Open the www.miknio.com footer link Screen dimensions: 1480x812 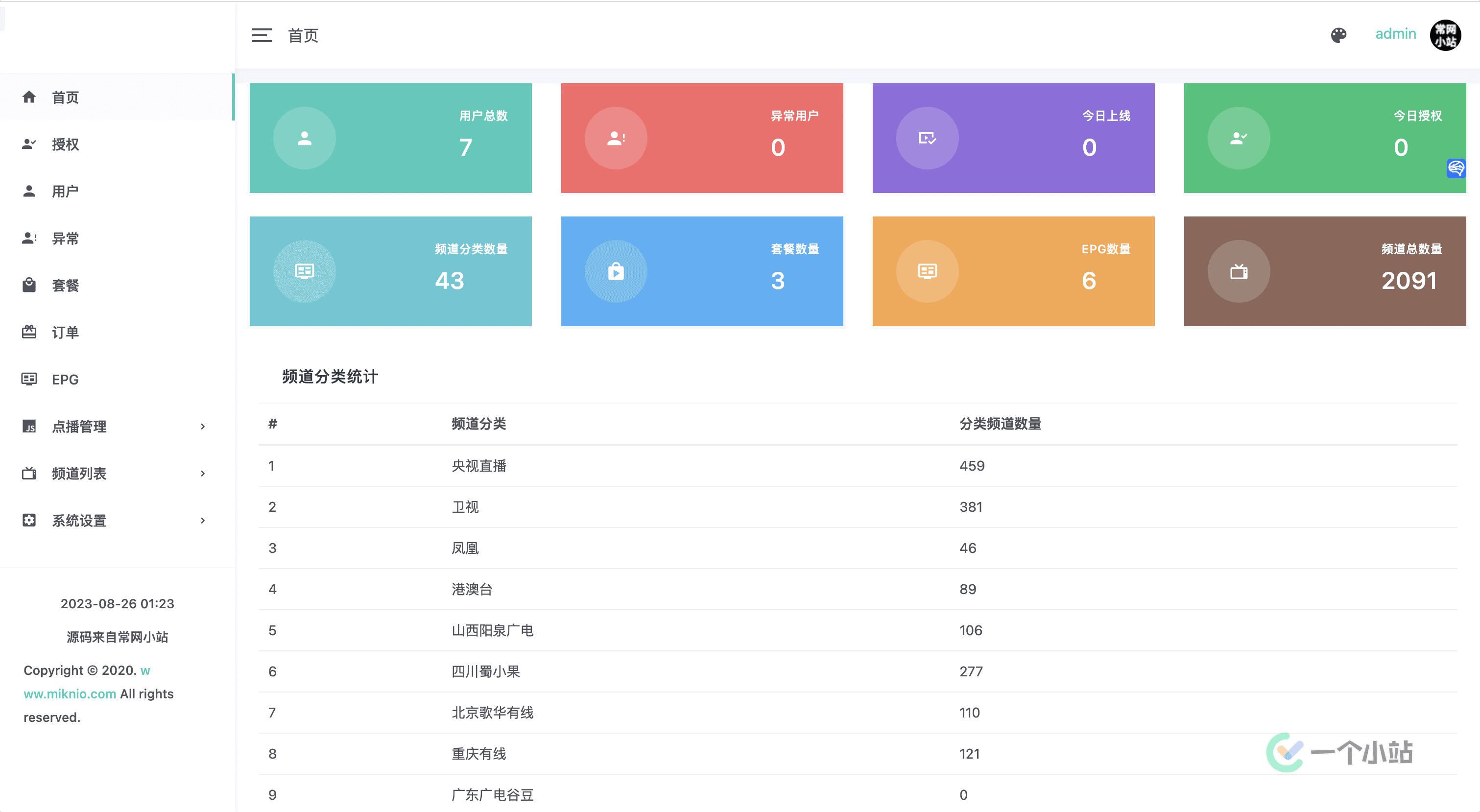click(x=70, y=693)
